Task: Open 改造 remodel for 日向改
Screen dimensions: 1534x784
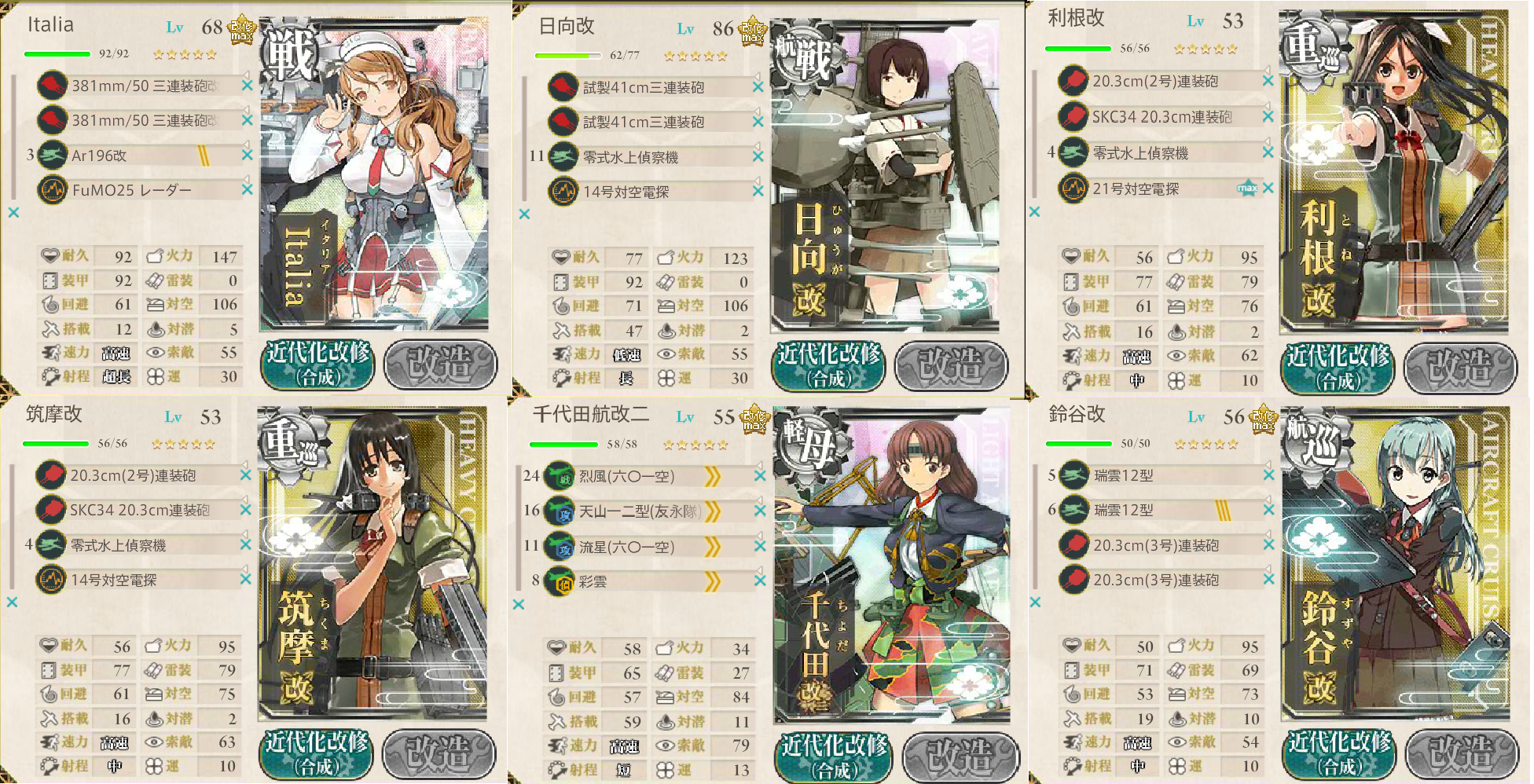Action: (951, 365)
